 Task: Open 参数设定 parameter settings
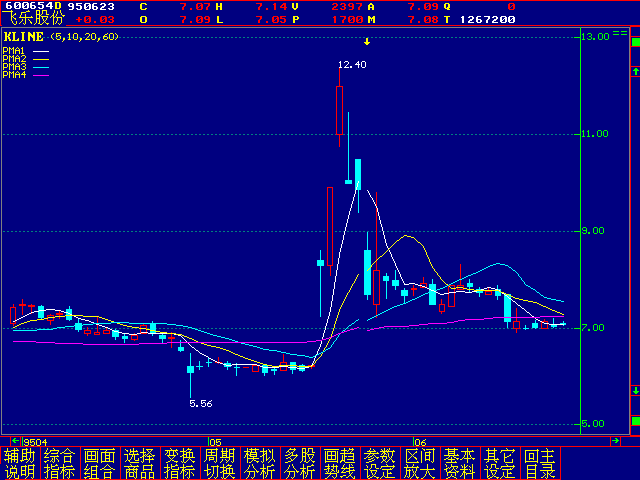click(x=380, y=463)
